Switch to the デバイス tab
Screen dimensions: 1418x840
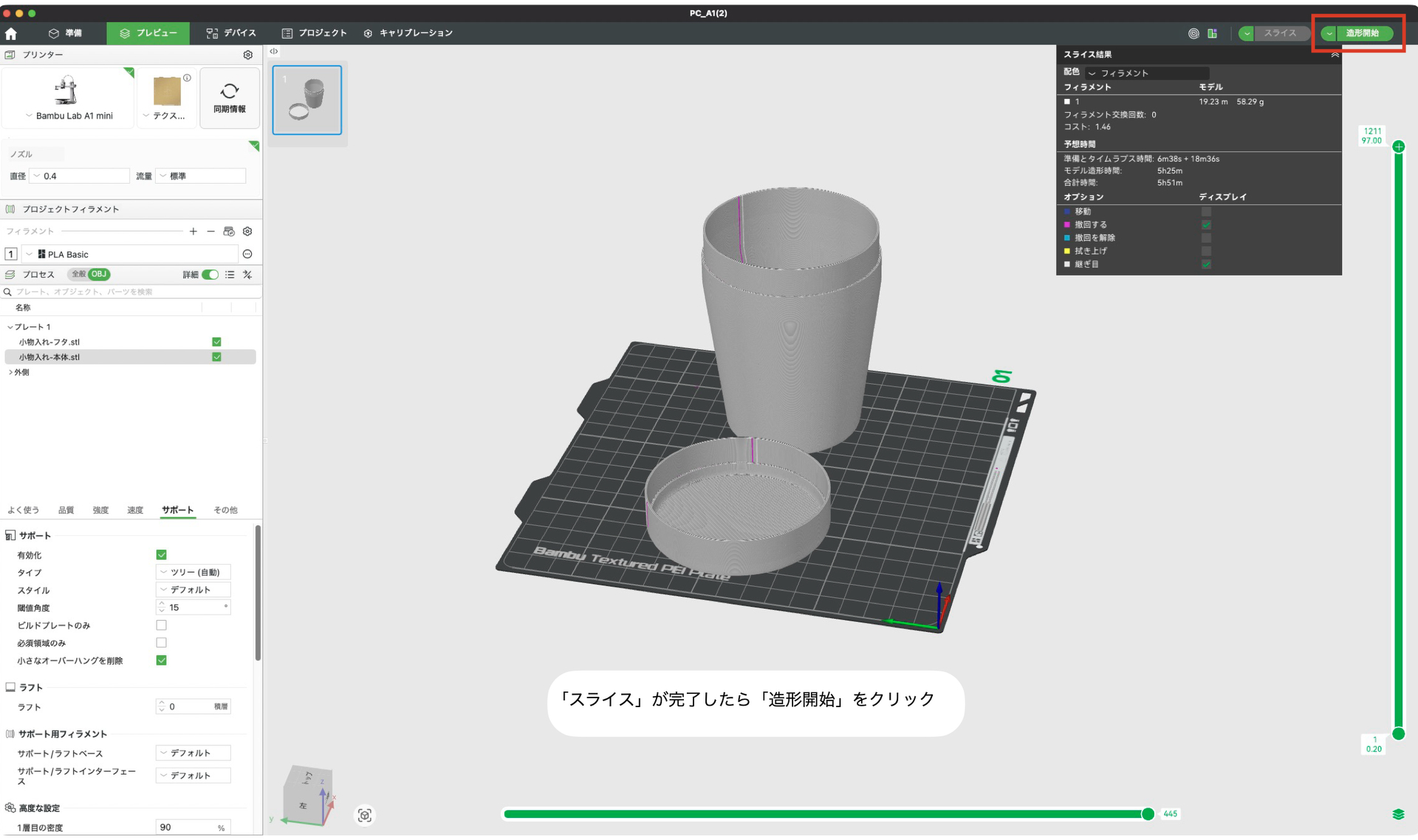(x=231, y=33)
